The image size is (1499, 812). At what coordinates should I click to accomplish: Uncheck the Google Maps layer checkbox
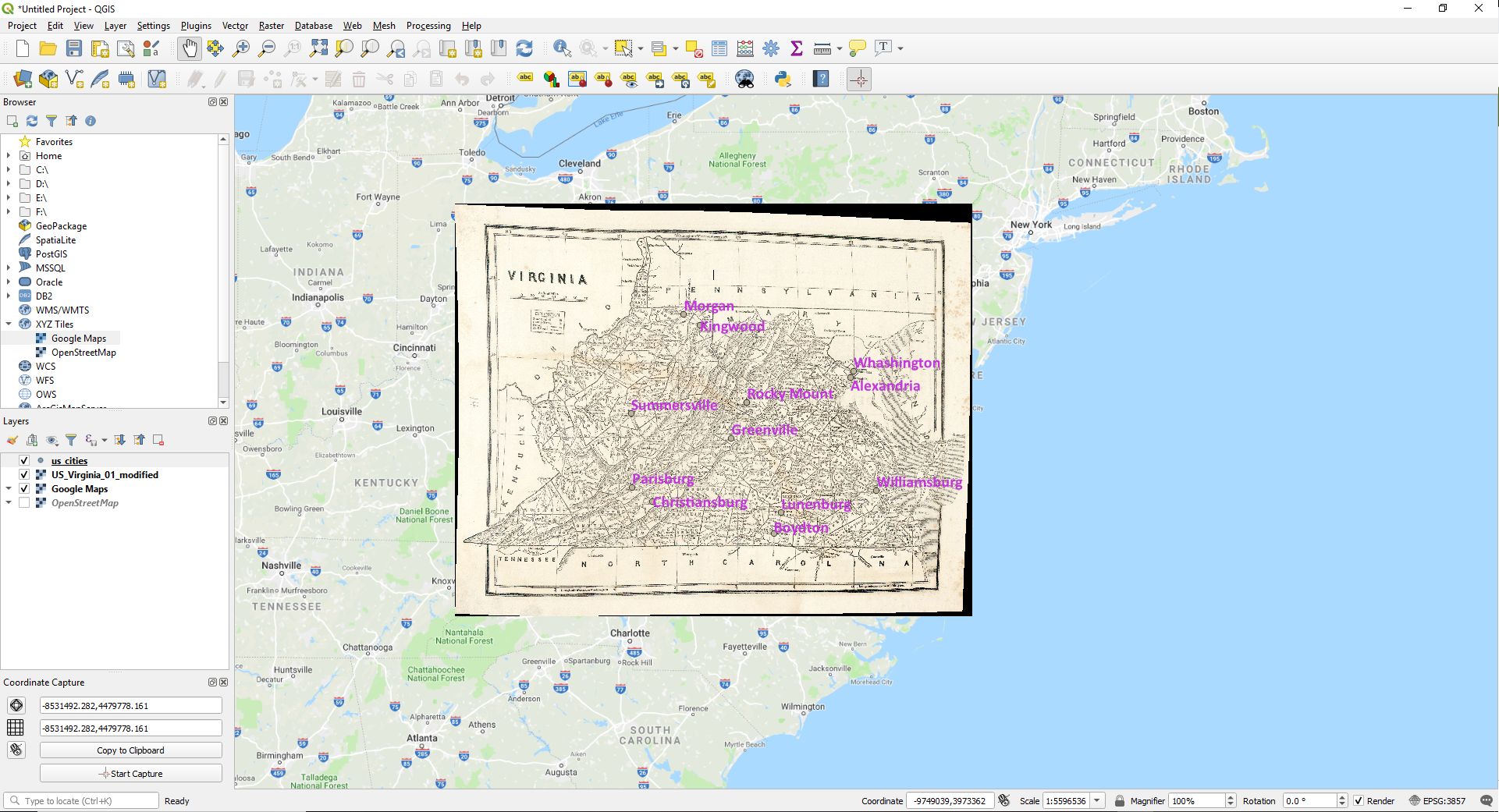click(x=24, y=489)
